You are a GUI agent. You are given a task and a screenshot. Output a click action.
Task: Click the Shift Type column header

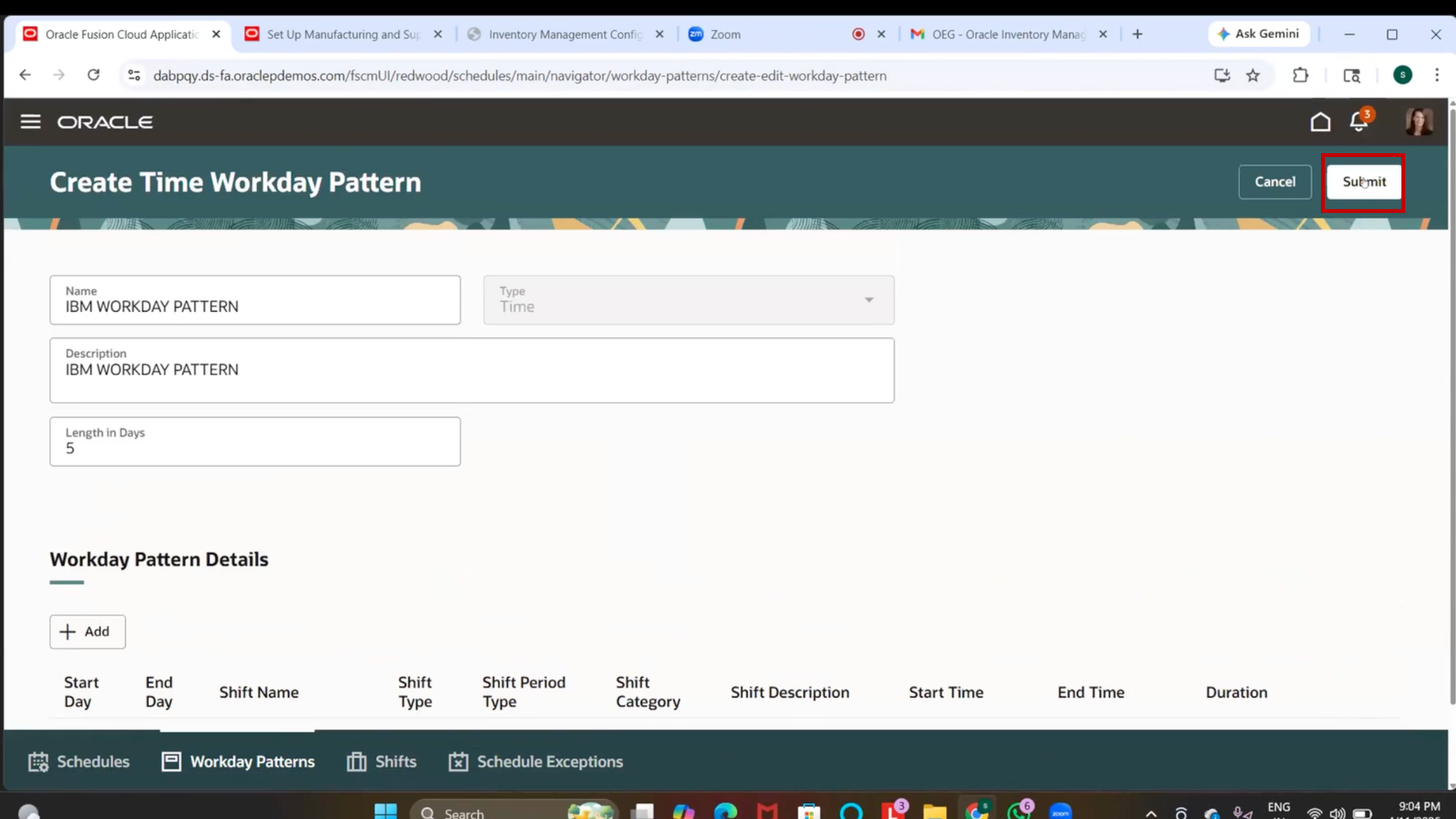coord(415,692)
